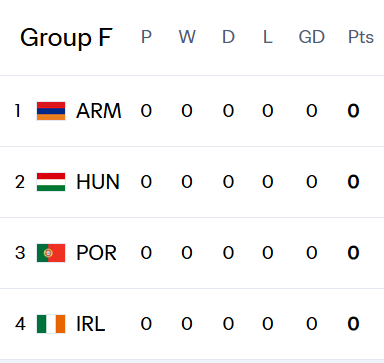
Task: Open the POR team link
Action: pyautogui.click(x=97, y=253)
